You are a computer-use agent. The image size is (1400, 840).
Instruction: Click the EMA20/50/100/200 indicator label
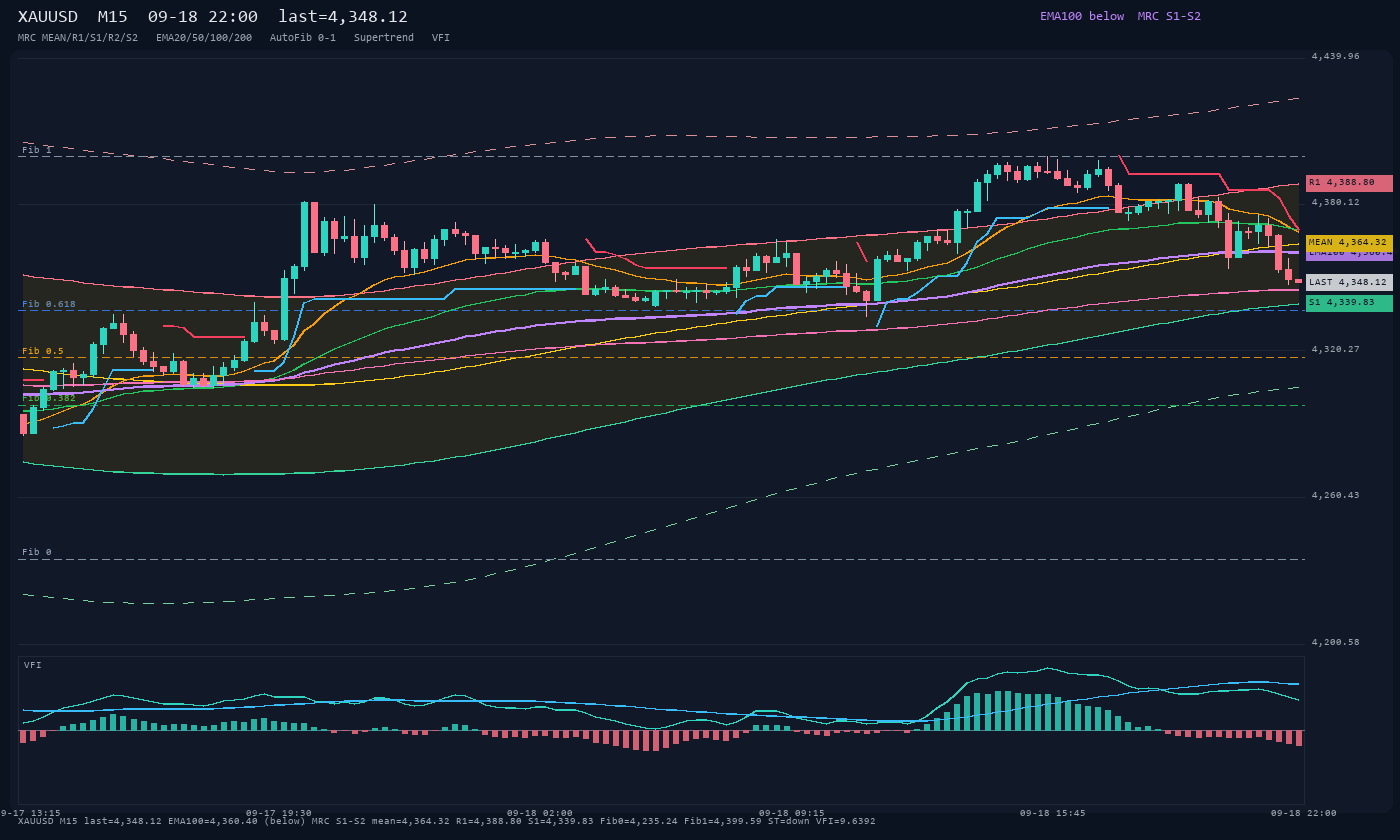(204, 37)
